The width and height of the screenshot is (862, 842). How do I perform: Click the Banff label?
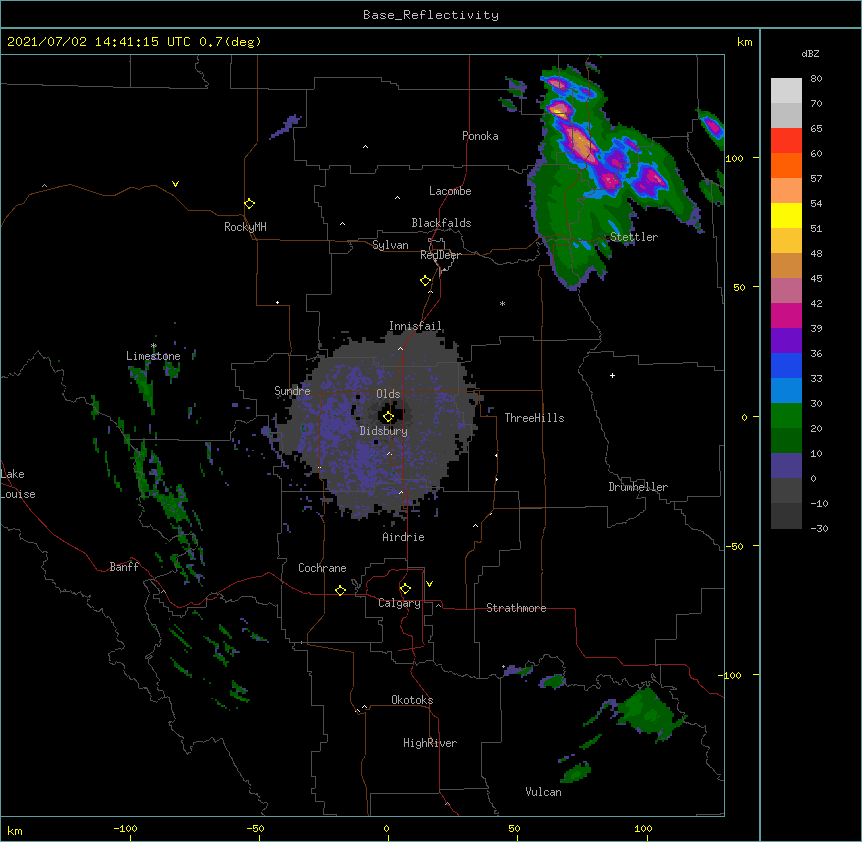tap(124, 567)
